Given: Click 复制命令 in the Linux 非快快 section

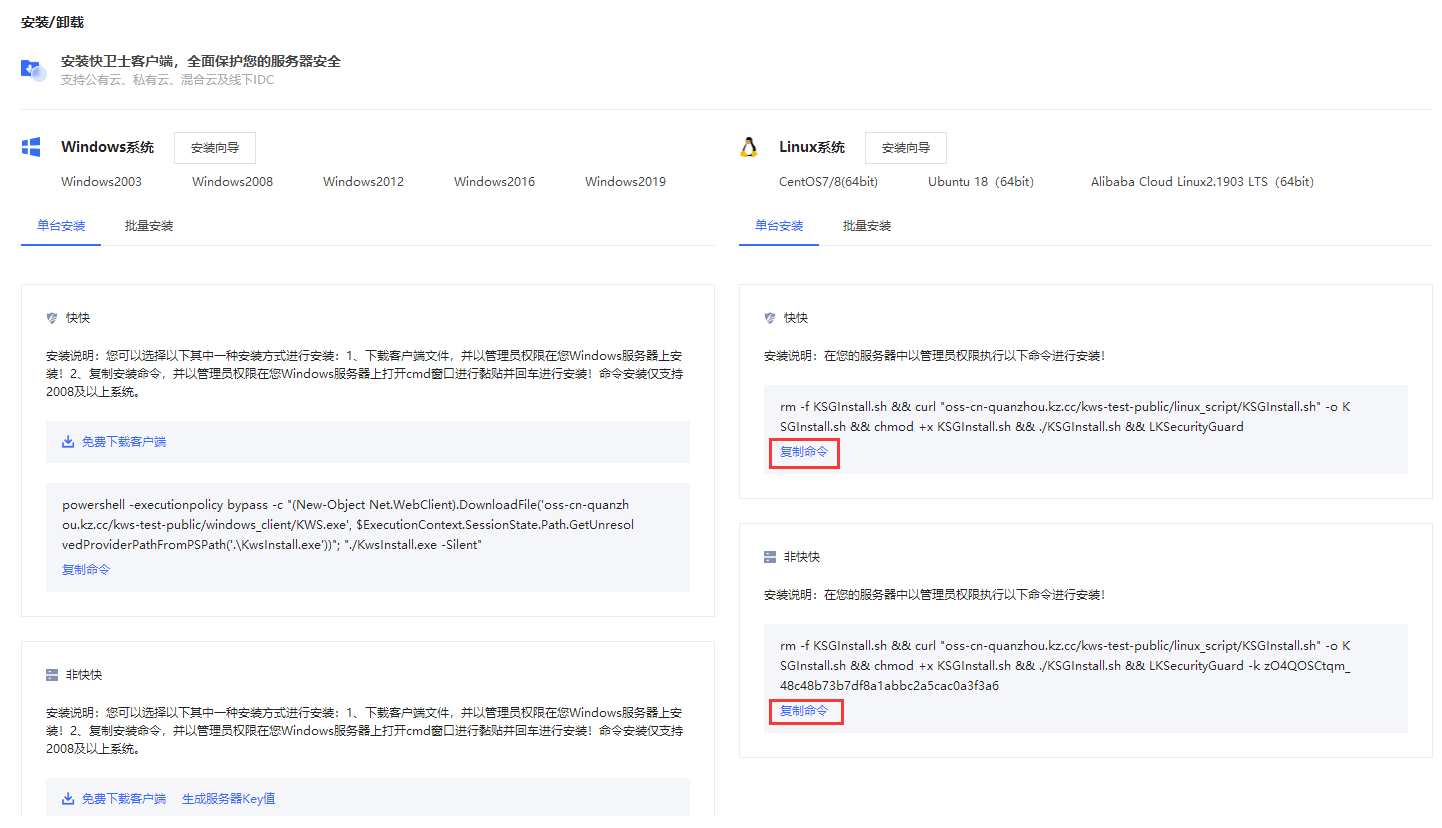Looking at the screenshot, I should (x=804, y=711).
